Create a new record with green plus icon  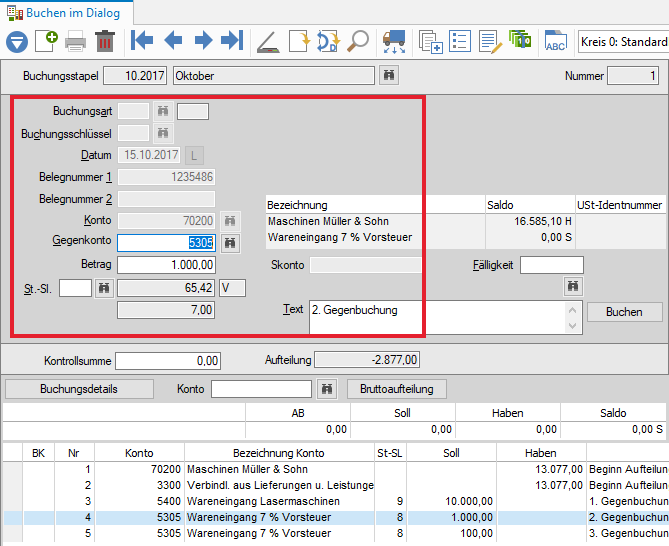pos(46,41)
